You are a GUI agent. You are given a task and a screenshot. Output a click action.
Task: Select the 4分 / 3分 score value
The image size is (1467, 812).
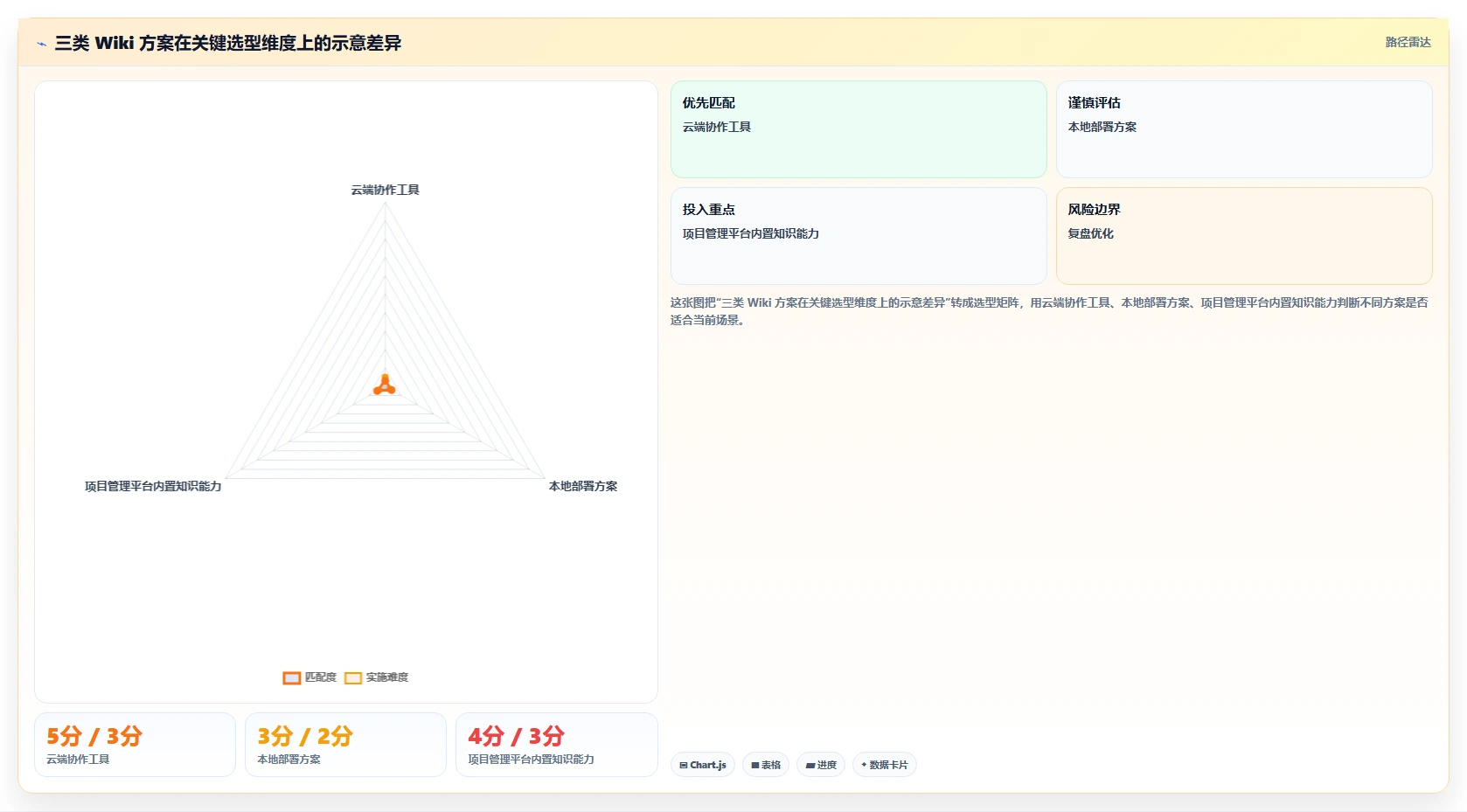[516, 736]
